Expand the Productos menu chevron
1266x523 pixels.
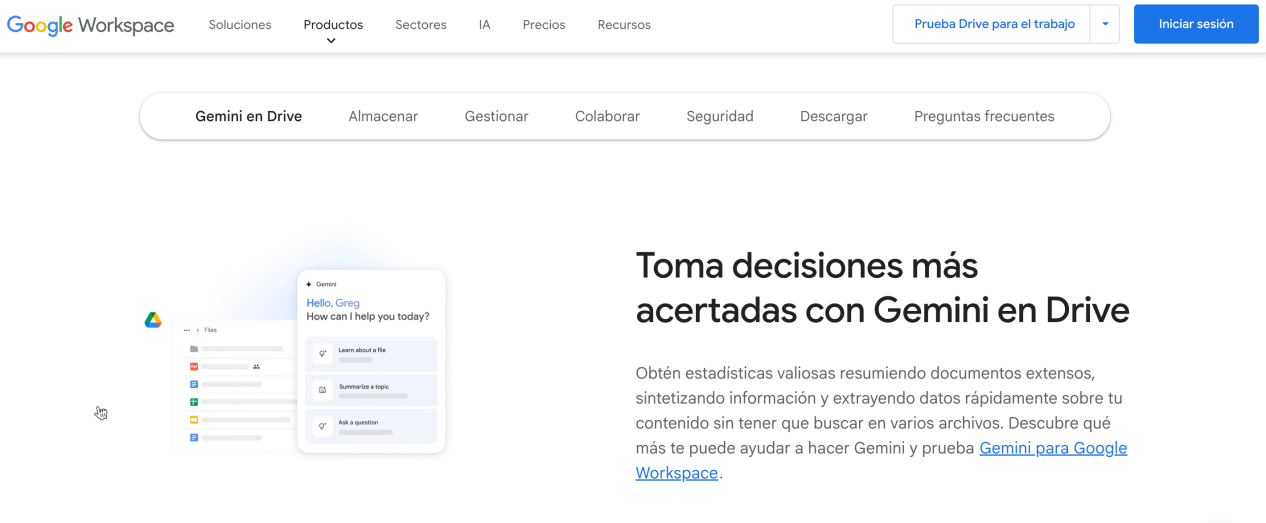(331, 41)
